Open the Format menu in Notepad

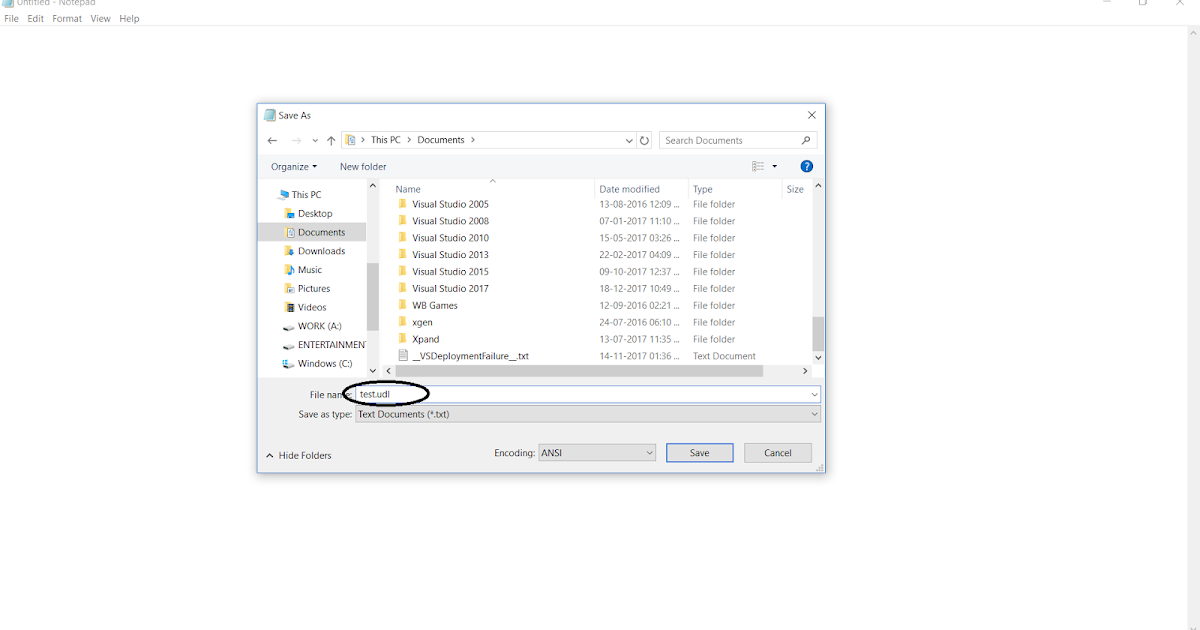click(x=66, y=18)
